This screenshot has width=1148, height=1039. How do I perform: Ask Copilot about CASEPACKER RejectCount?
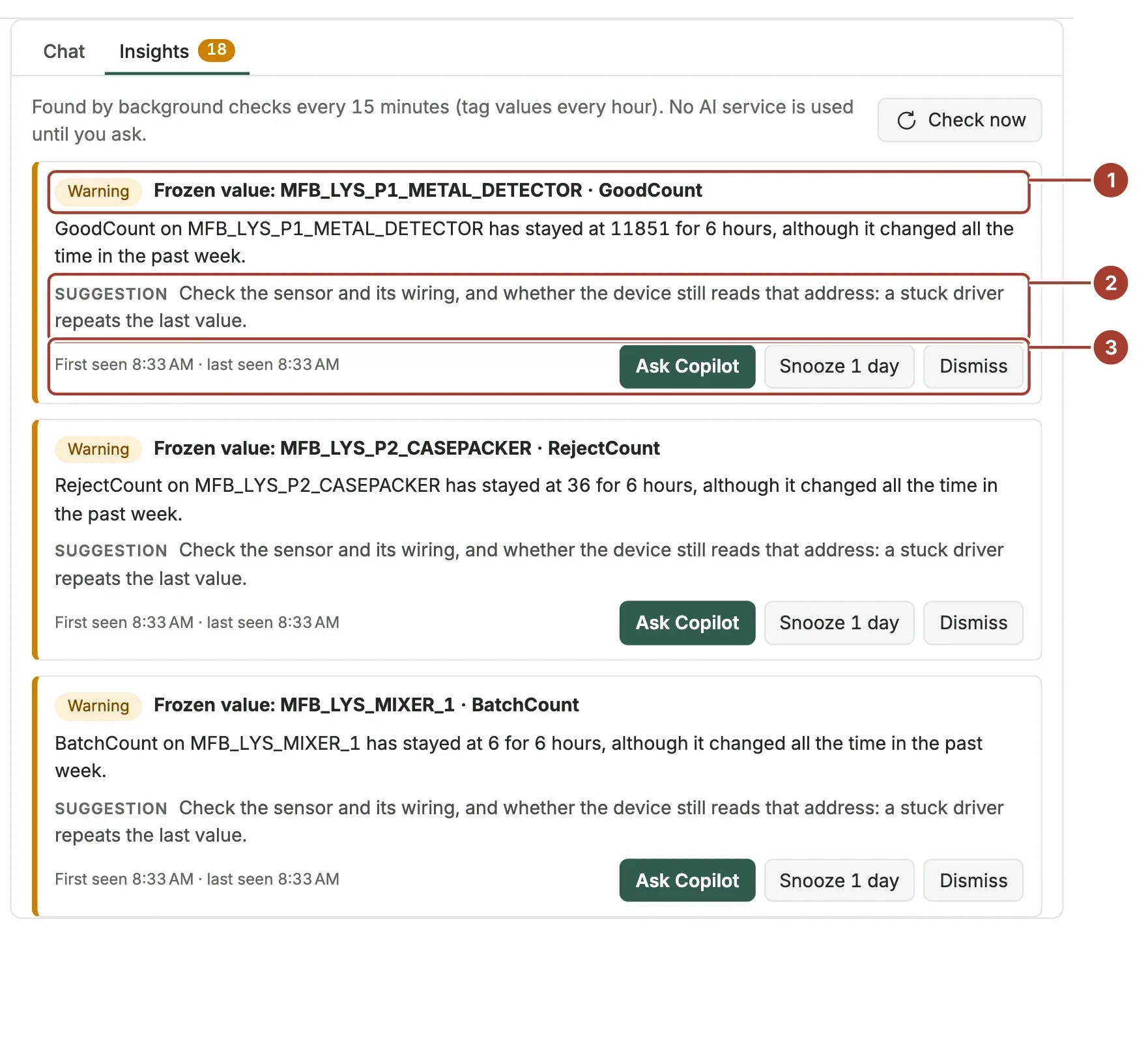pyautogui.click(x=687, y=623)
